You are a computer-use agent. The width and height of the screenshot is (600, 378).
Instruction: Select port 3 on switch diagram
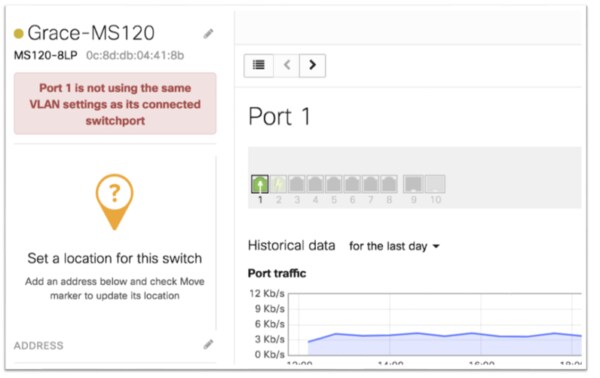[297, 184]
